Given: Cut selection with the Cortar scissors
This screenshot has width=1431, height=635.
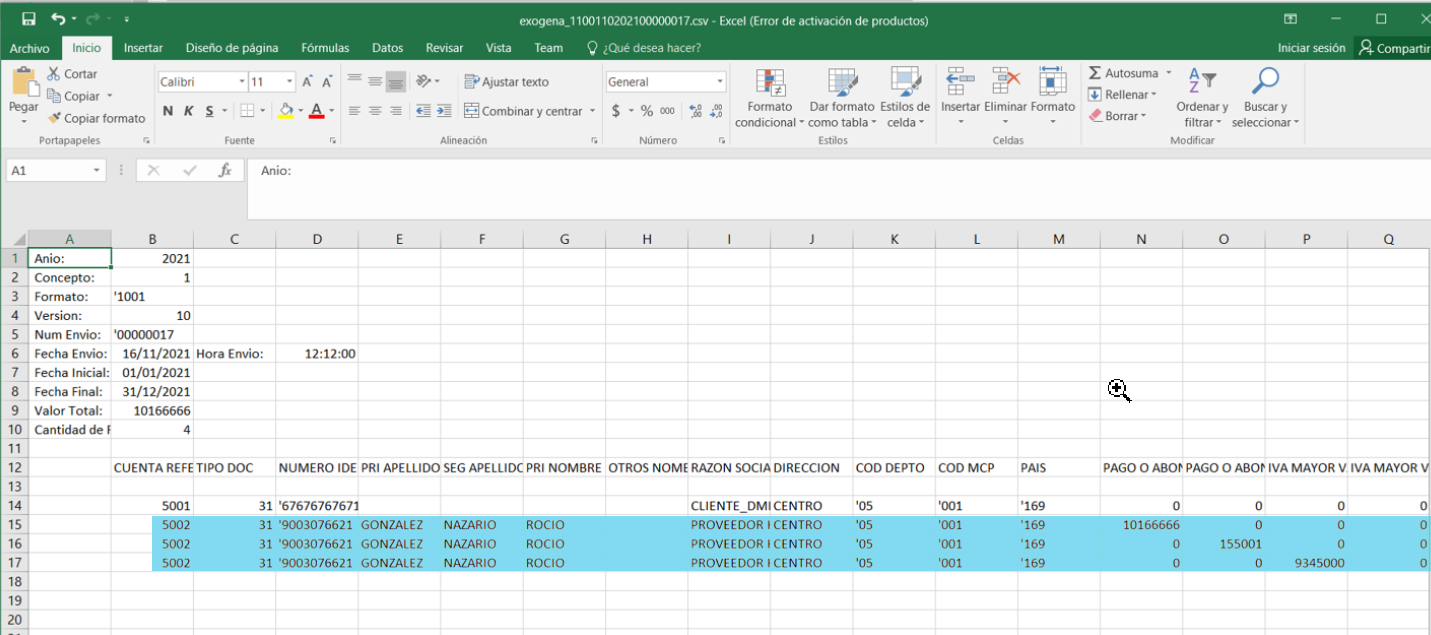Looking at the screenshot, I should point(72,74).
